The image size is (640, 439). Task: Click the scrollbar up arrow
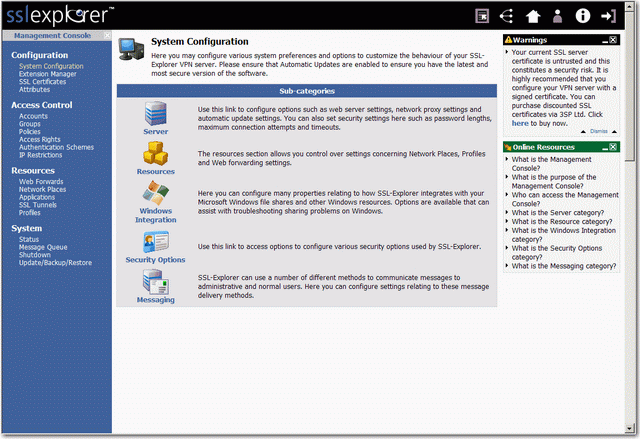point(630,5)
